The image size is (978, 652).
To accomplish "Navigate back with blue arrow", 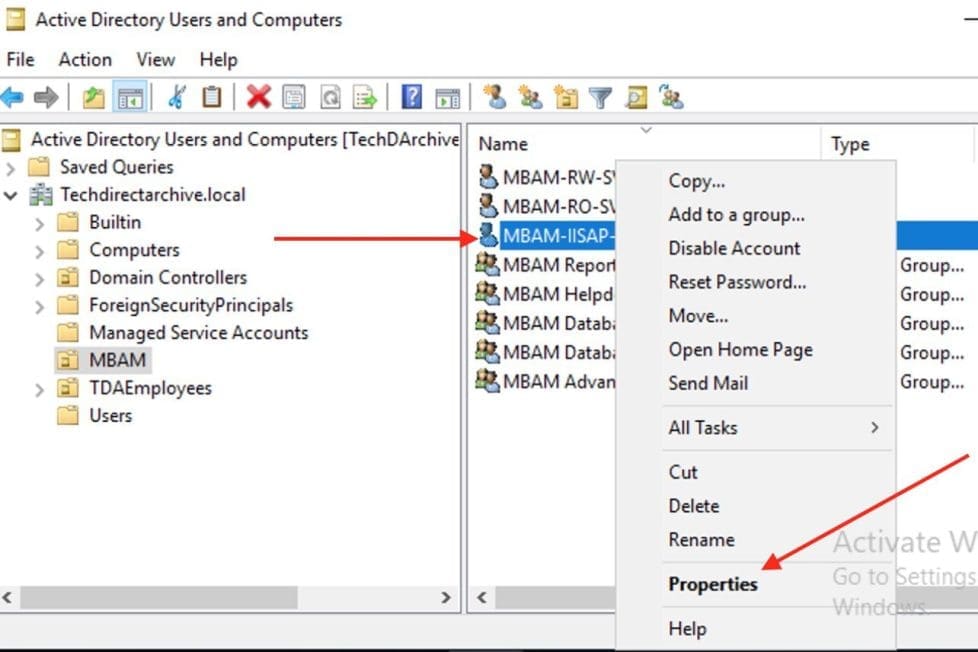I will pyautogui.click(x=14, y=97).
